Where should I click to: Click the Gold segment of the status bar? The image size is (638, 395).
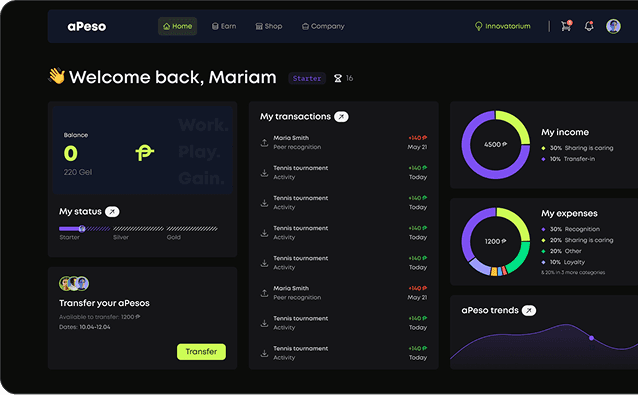click(x=192, y=229)
